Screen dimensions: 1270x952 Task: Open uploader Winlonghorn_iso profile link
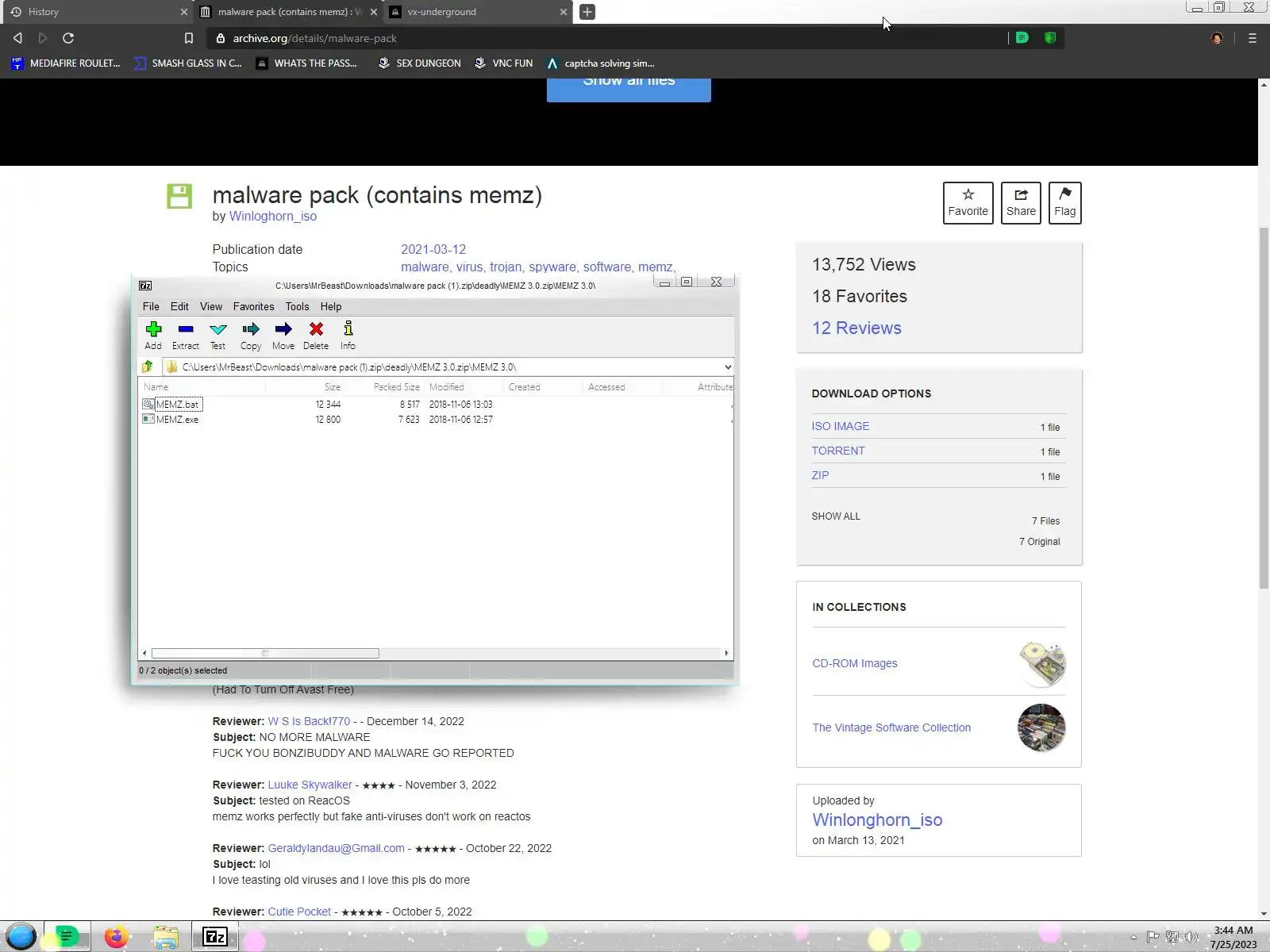point(877,820)
